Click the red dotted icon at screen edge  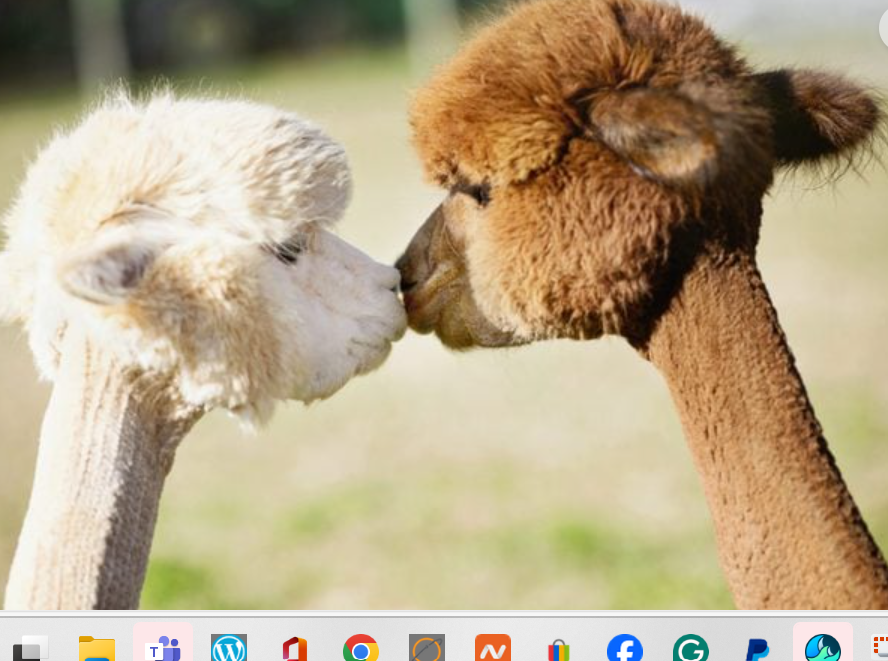883,648
